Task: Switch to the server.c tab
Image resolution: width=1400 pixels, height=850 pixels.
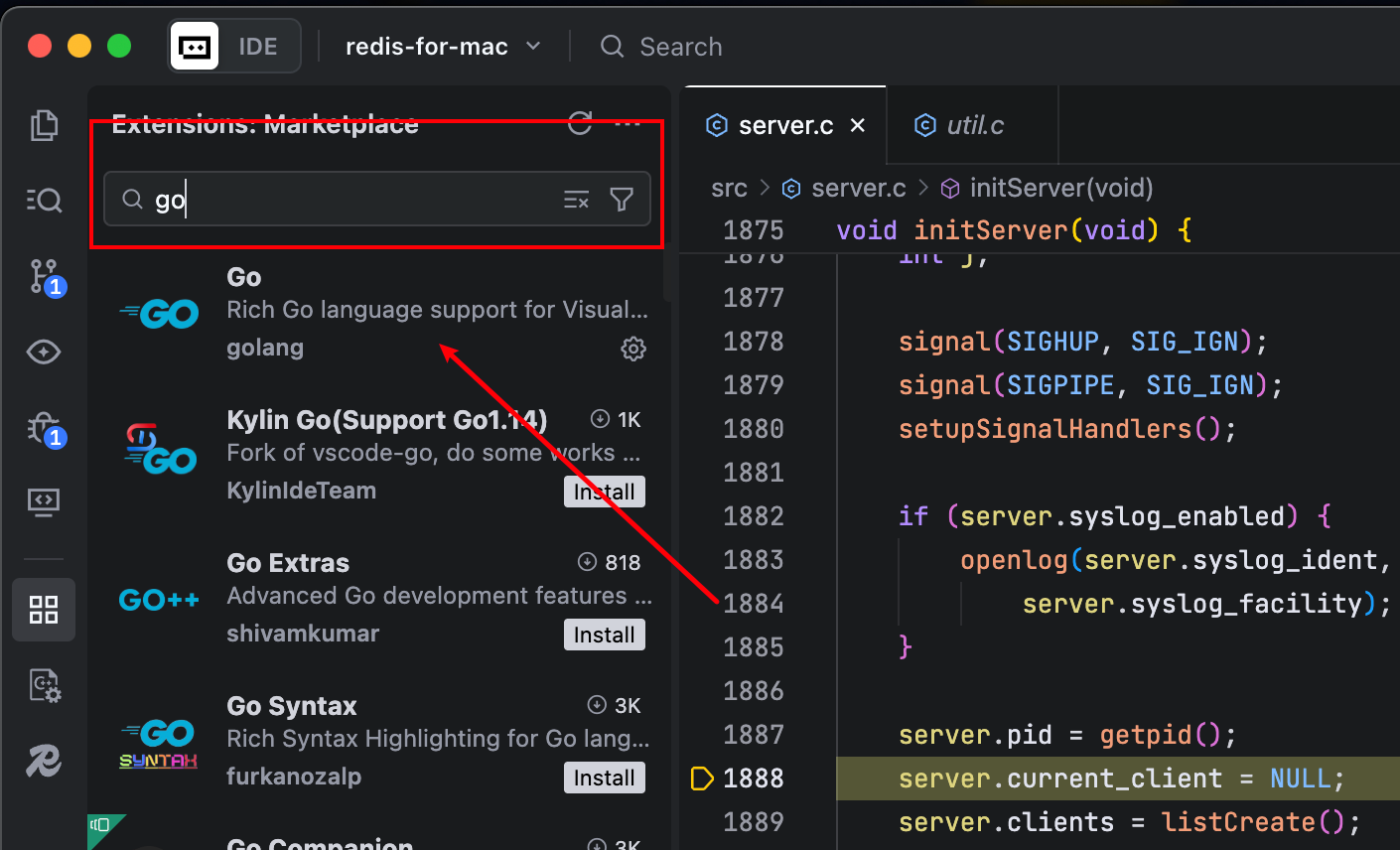Action: 785,126
